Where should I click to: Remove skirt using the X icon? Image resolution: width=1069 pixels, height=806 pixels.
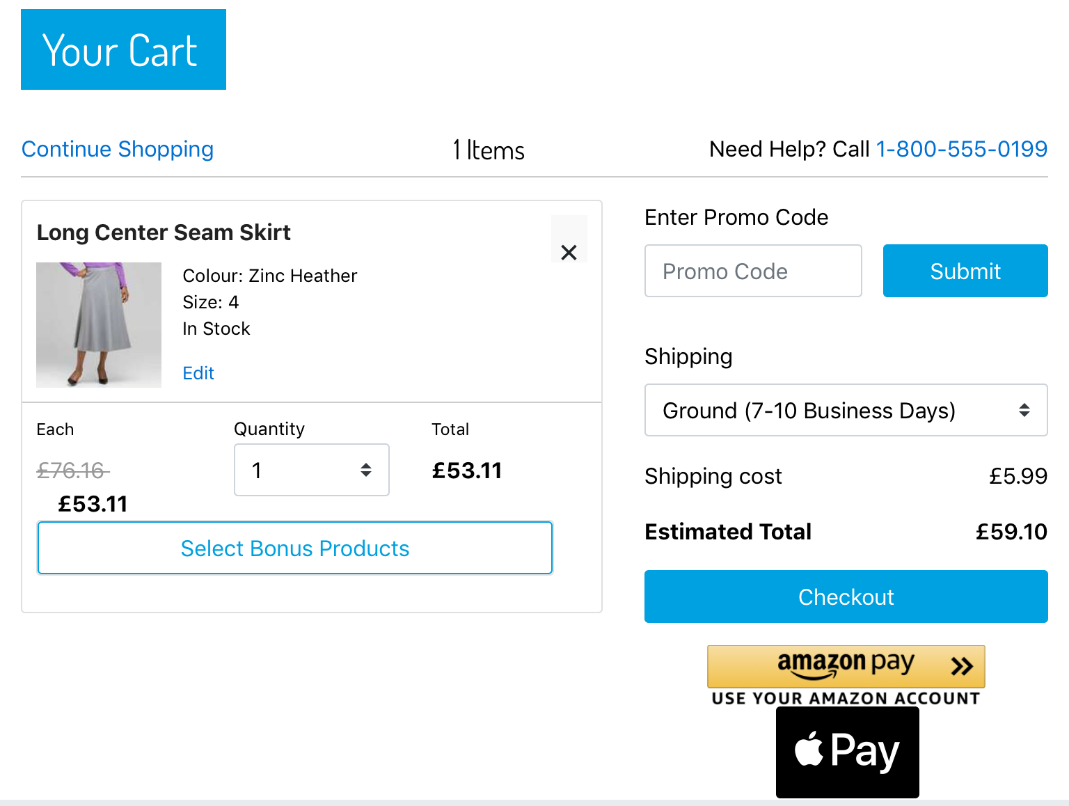(x=569, y=252)
